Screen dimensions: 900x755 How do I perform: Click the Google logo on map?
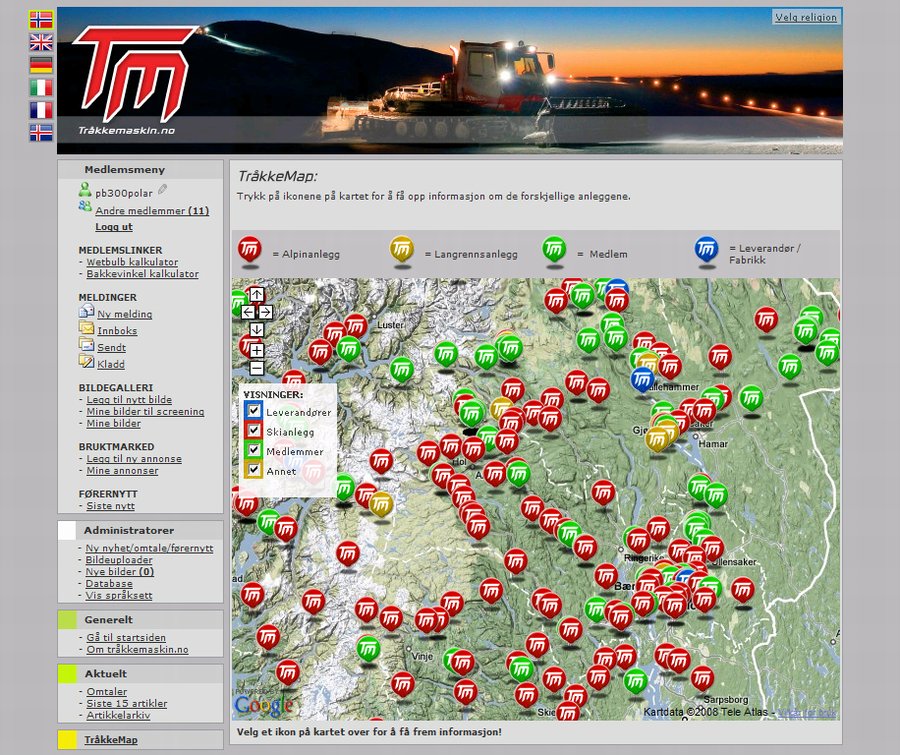(263, 705)
